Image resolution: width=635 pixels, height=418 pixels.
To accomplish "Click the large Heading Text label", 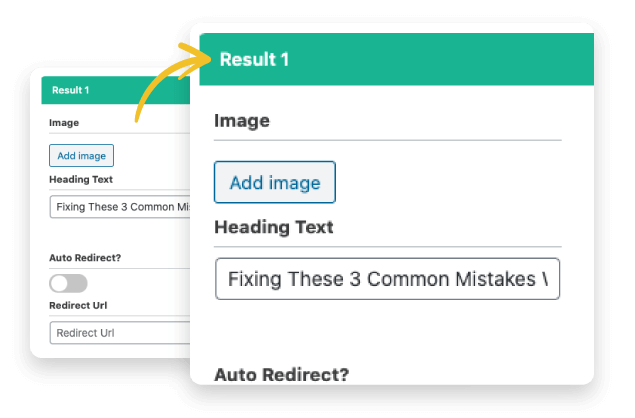I will tap(274, 227).
